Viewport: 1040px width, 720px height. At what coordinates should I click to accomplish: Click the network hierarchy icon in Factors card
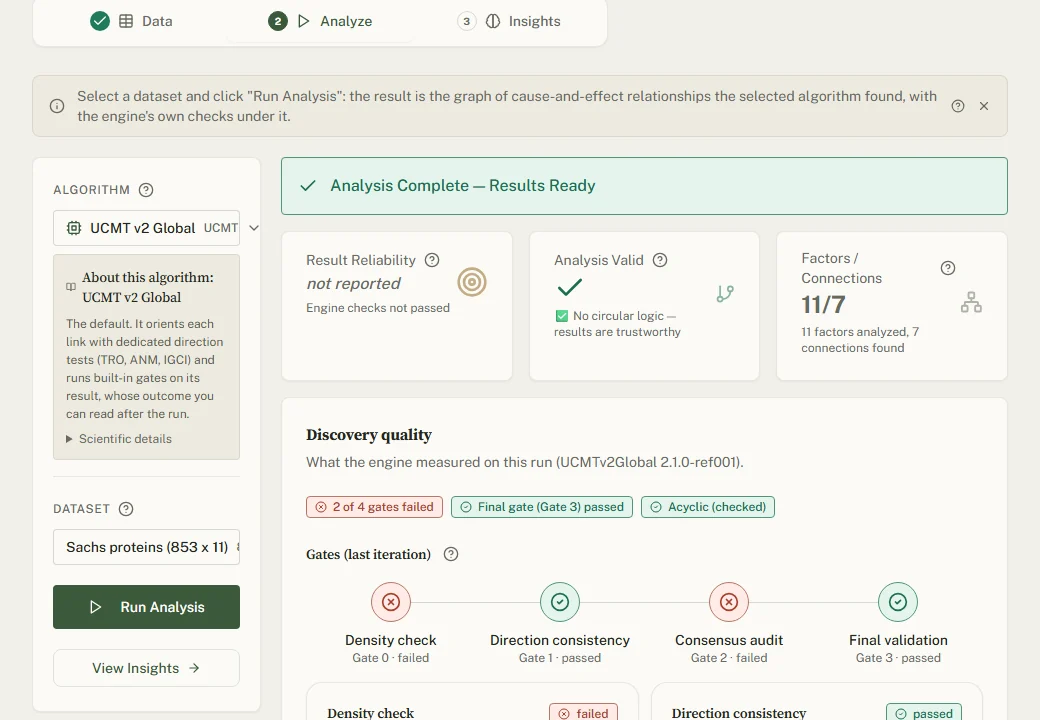(971, 302)
